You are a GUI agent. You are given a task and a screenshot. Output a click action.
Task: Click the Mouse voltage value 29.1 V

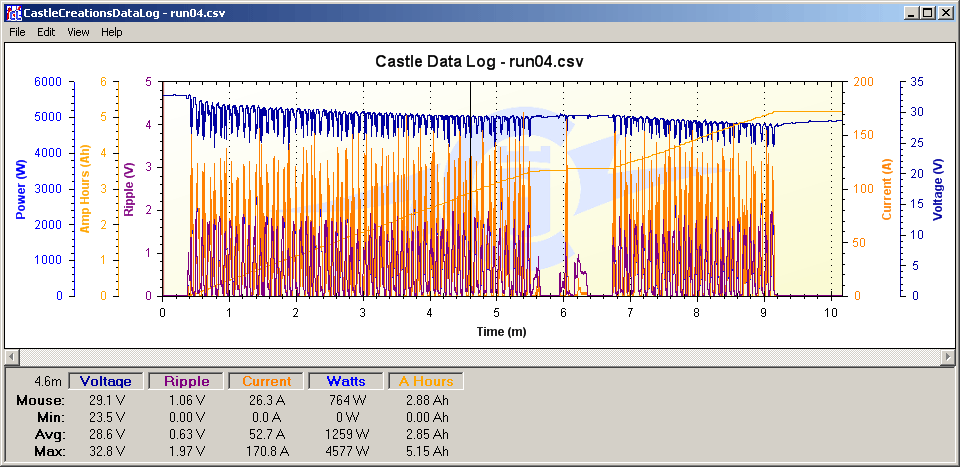106,401
